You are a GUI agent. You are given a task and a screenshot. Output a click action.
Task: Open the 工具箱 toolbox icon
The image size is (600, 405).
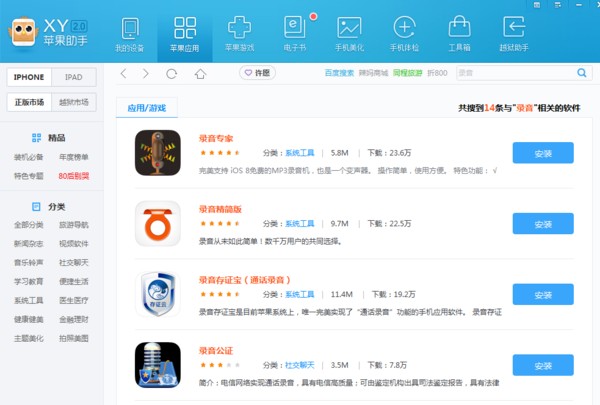tap(459, 26)
